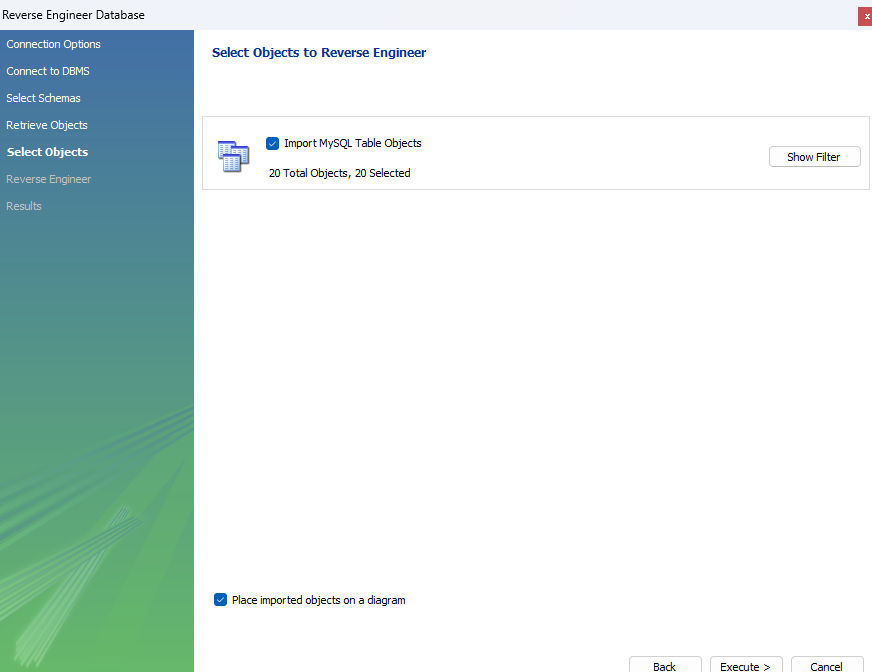Click the Show Filter button
The width and height of the screenshot is (872, 672).
(x=814, y=157)
